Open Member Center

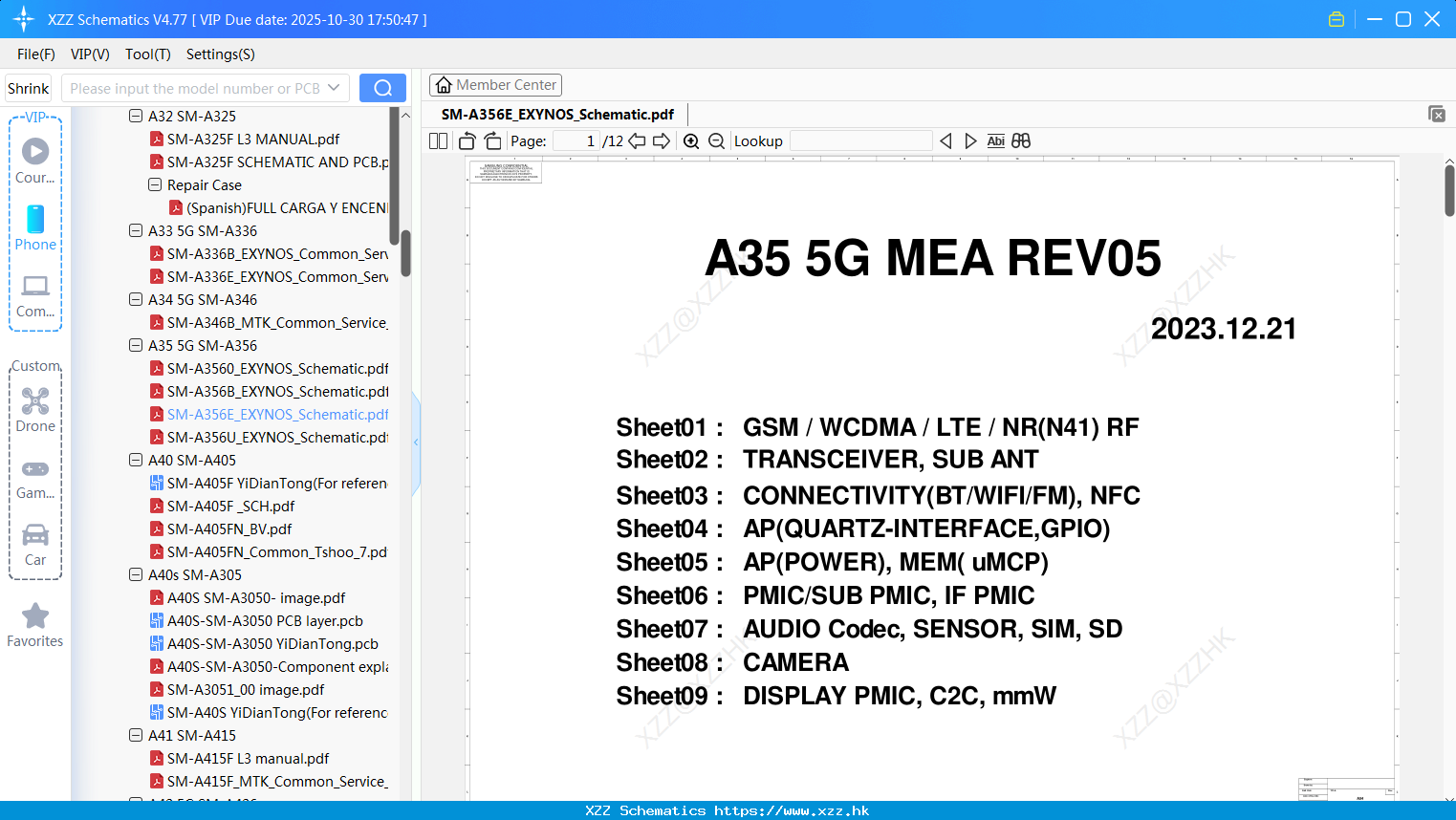coord(495,85)
